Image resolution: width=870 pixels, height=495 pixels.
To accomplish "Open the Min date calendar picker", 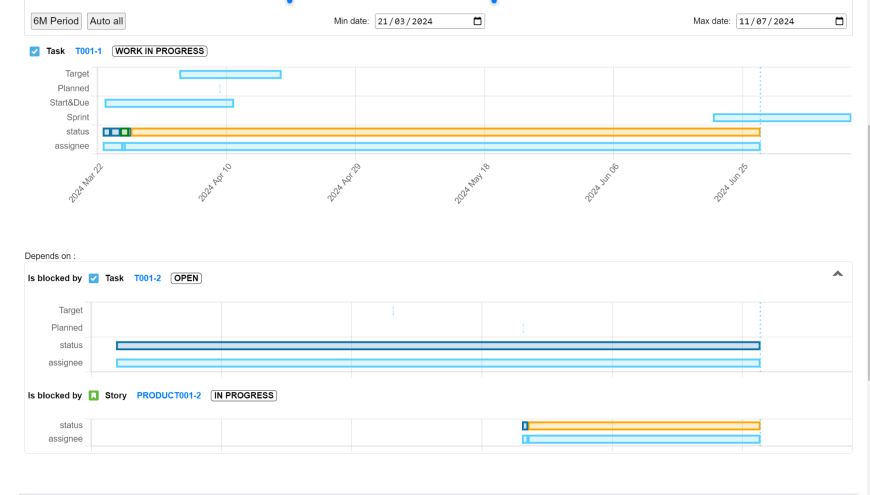I will (x=477, y=21).
